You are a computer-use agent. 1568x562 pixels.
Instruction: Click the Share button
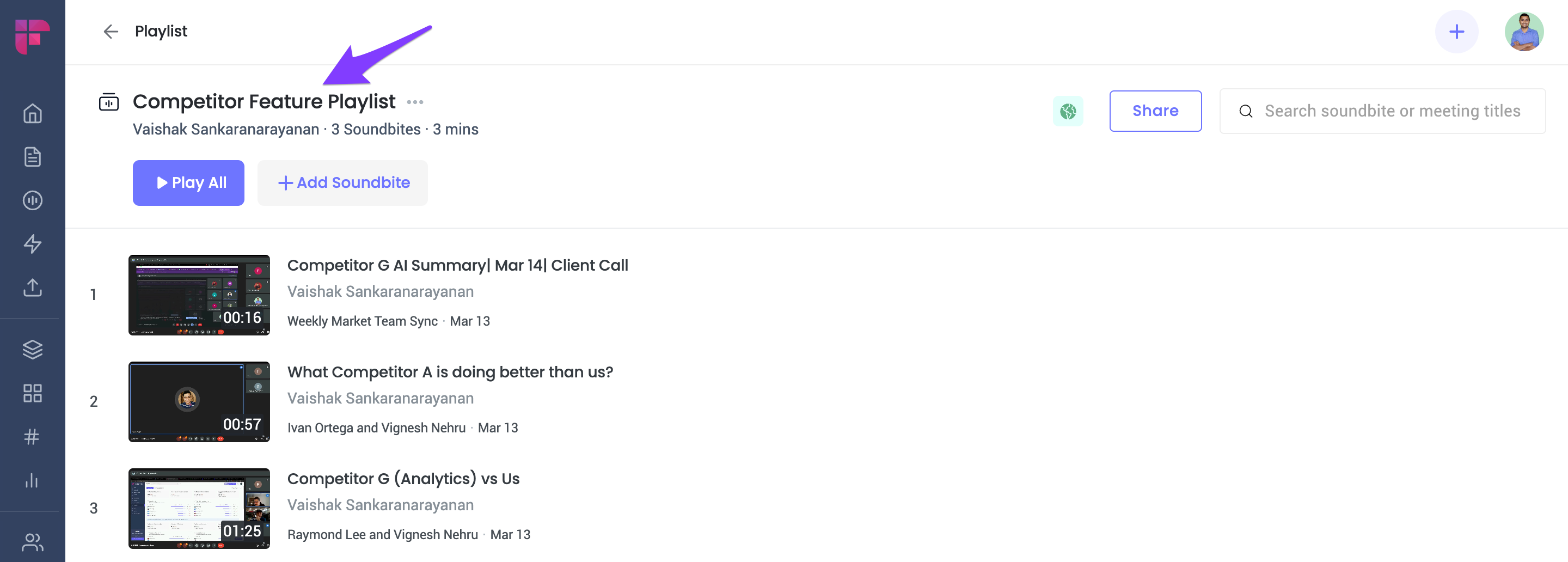[1155, 111]
